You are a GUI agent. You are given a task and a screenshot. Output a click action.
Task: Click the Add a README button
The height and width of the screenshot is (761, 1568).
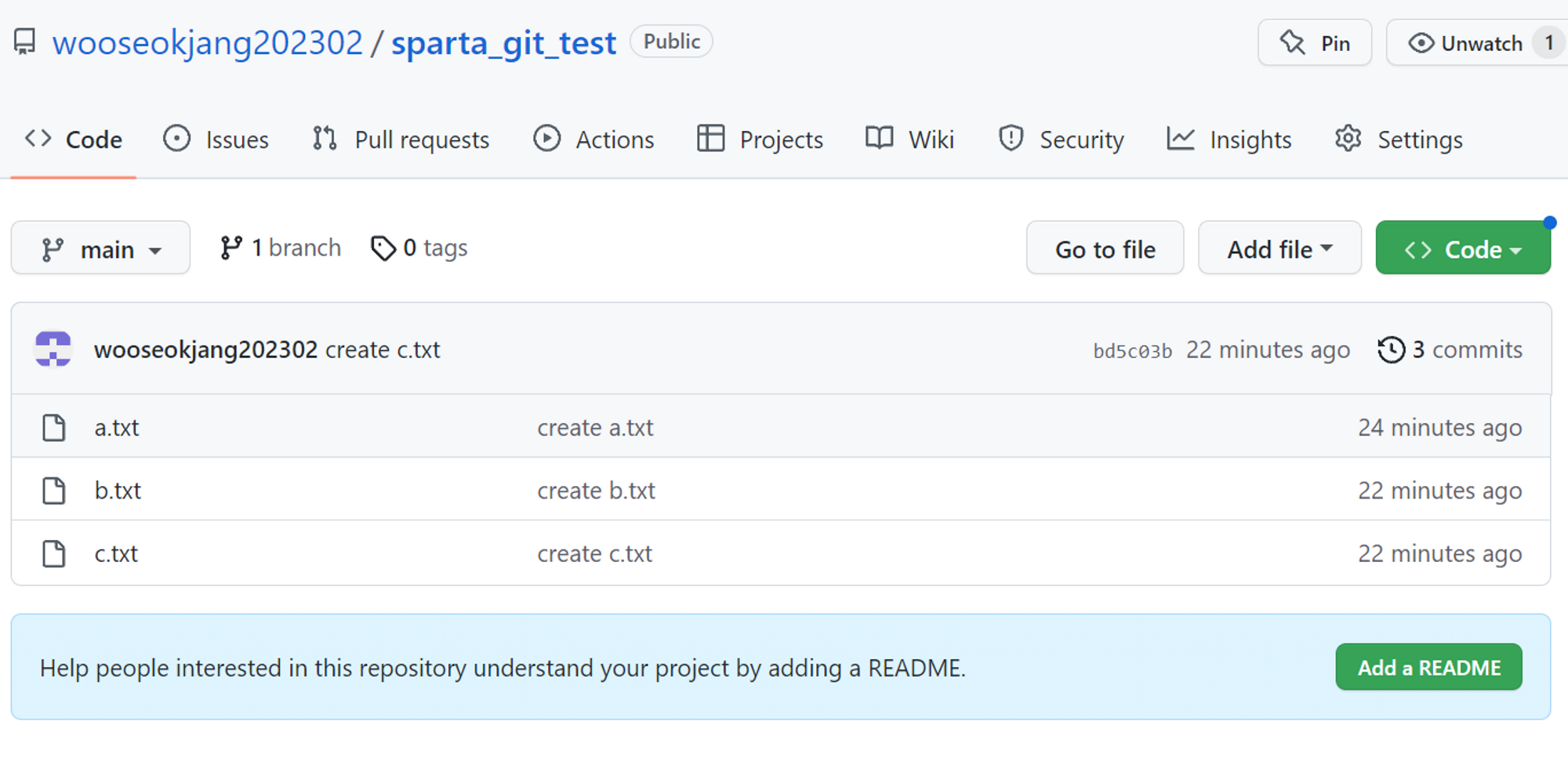click(x=1428, y=668)
